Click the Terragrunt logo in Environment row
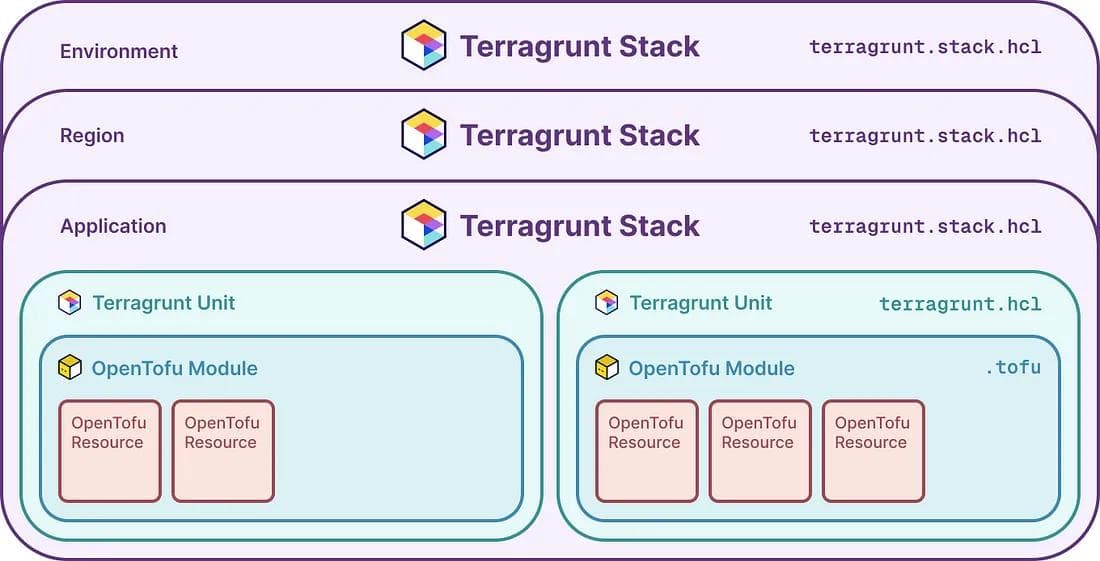This screenshot has height=561, width=1100. (424, 45)
